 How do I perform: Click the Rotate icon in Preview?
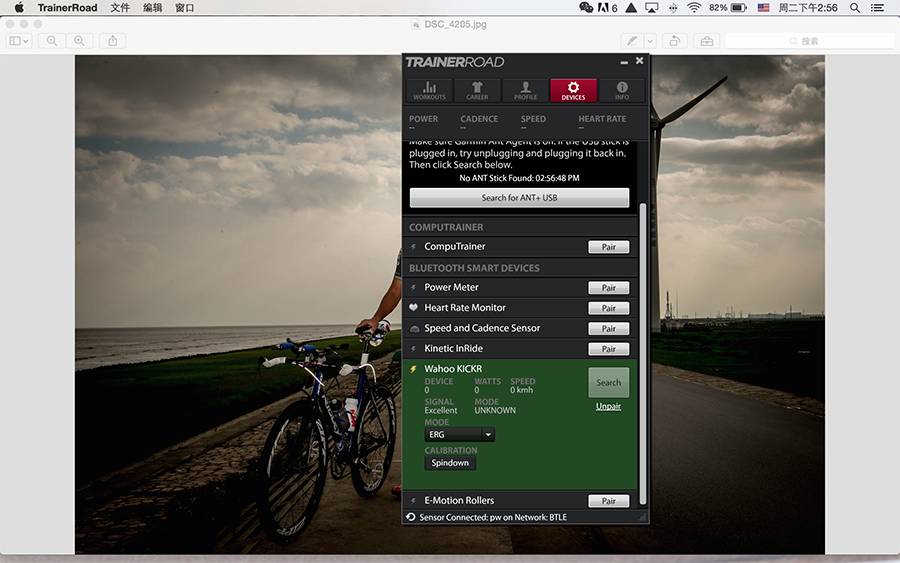tap(675, 41)
